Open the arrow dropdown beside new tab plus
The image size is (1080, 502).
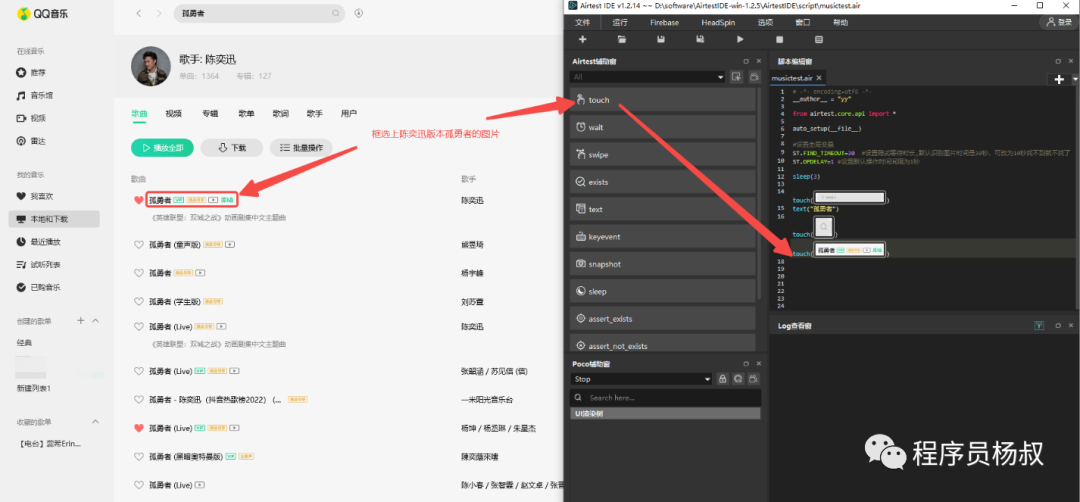[1073, 79]
